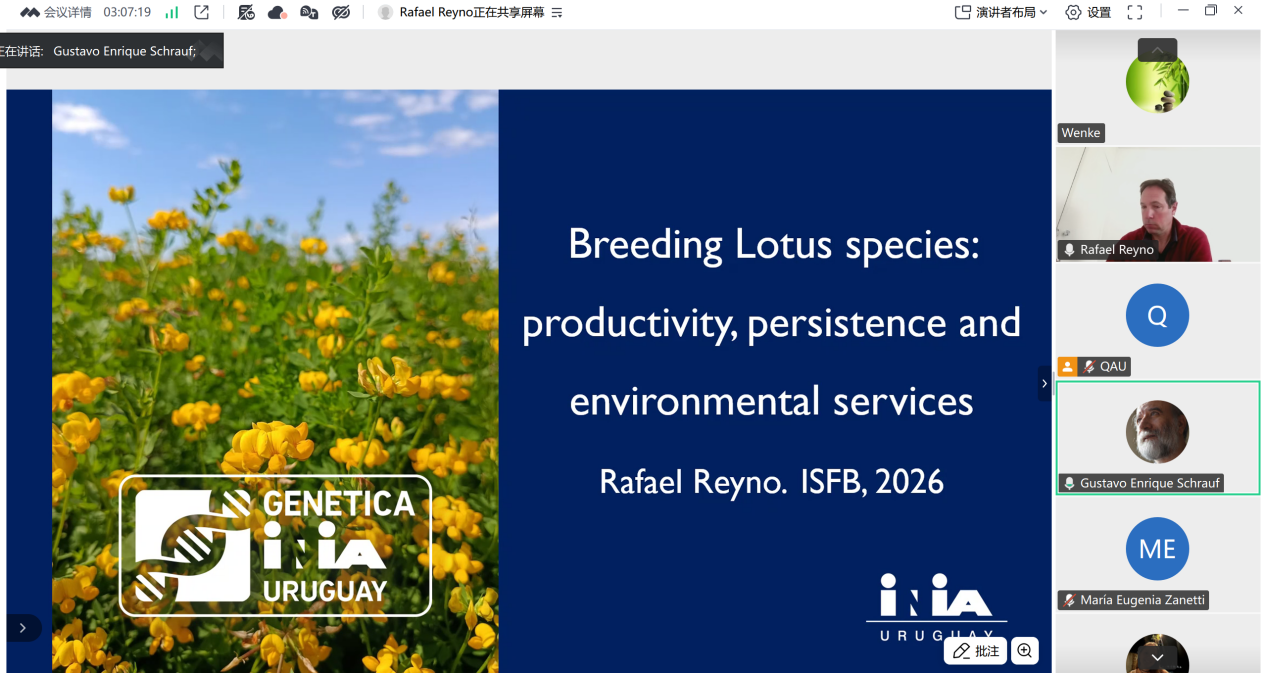Click Gustavo Enrique Schrauf's microphone icon

(x=1069, y=483)
